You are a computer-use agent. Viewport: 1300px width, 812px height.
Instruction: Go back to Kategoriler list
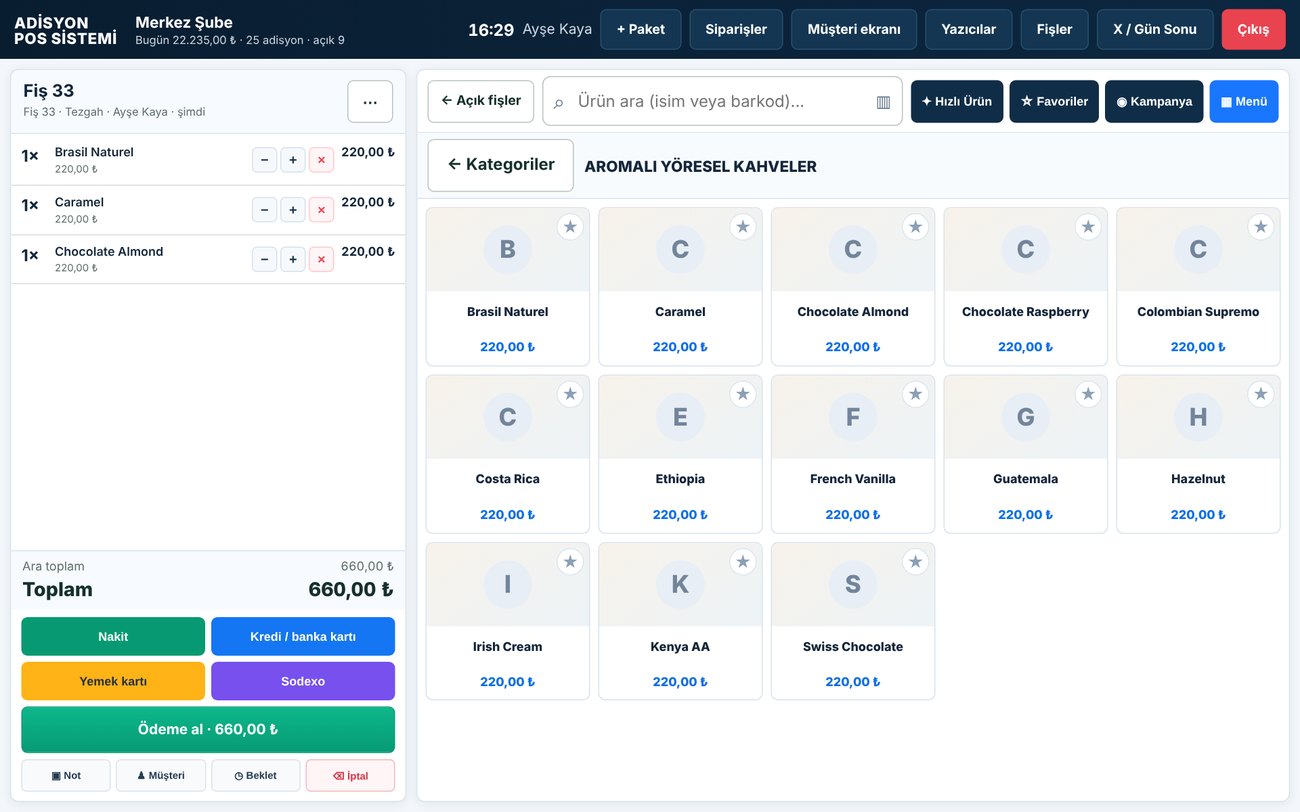click(x=501, y=165)
